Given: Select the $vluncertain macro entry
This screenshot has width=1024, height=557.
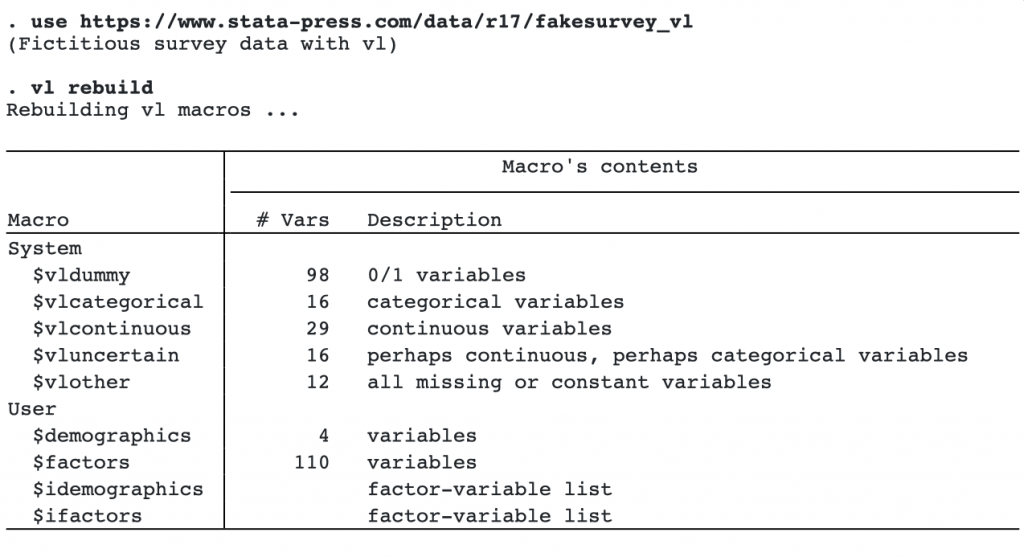Looking at the screenshot, I should pyautogui.click(x=106, y=355).
